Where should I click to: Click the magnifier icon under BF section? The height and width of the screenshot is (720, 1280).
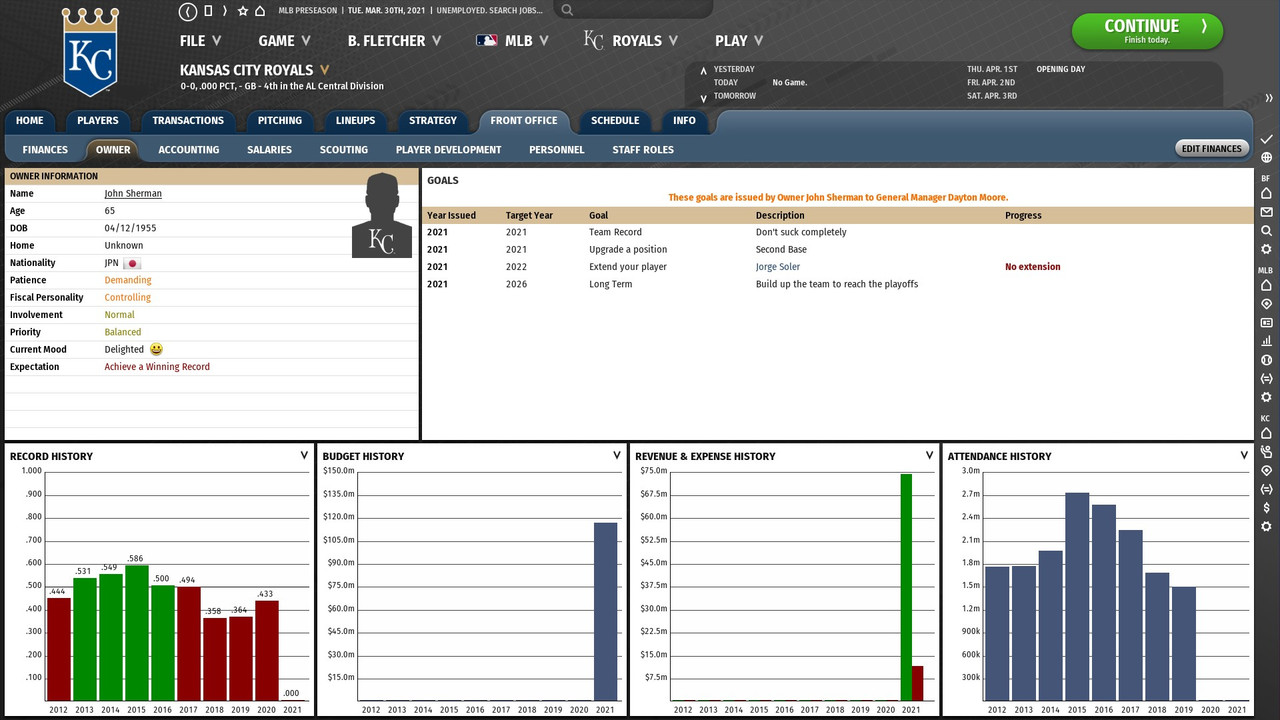(1266, 231)
